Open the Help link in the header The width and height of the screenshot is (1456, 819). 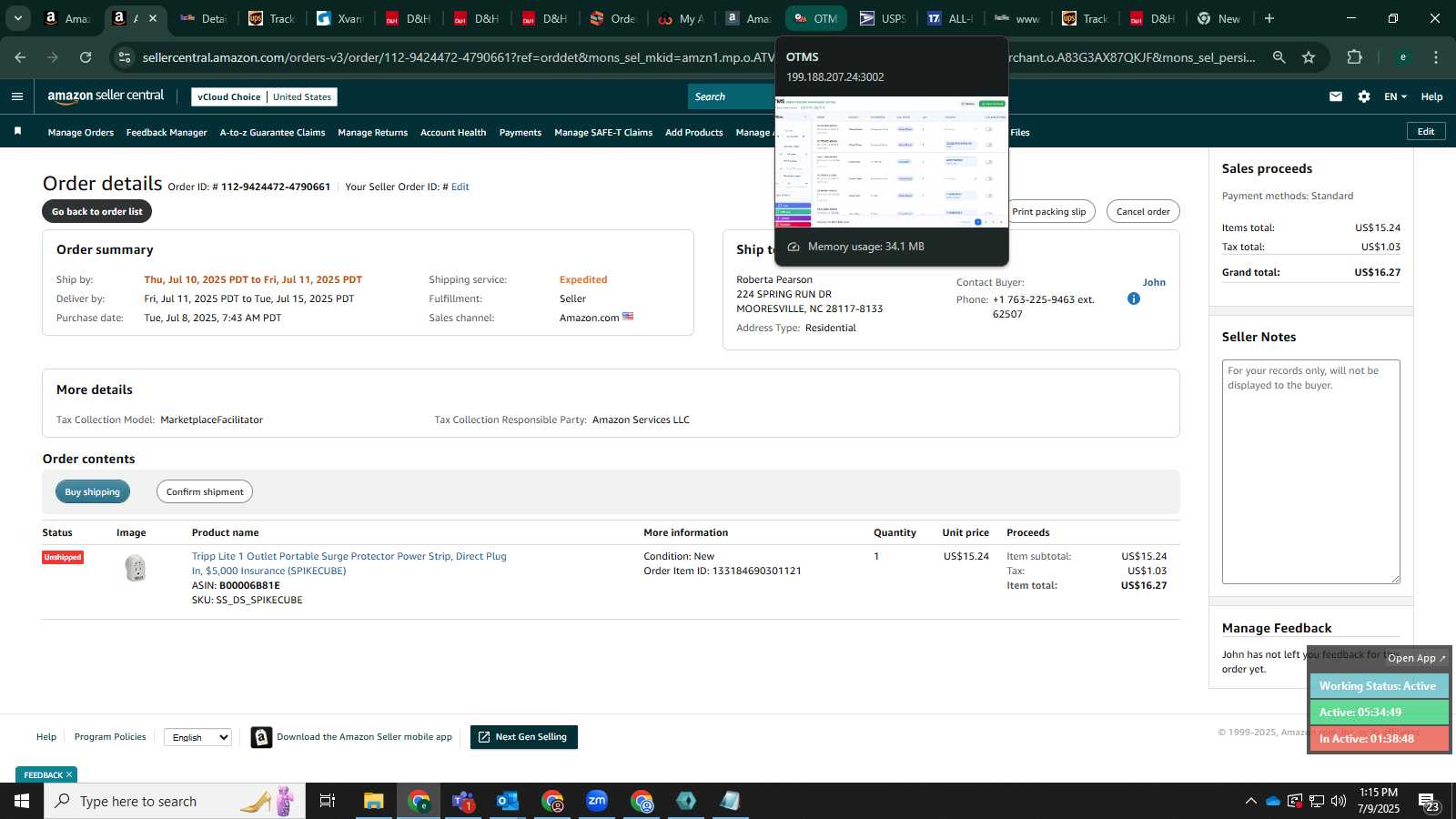click(1431, 96)
